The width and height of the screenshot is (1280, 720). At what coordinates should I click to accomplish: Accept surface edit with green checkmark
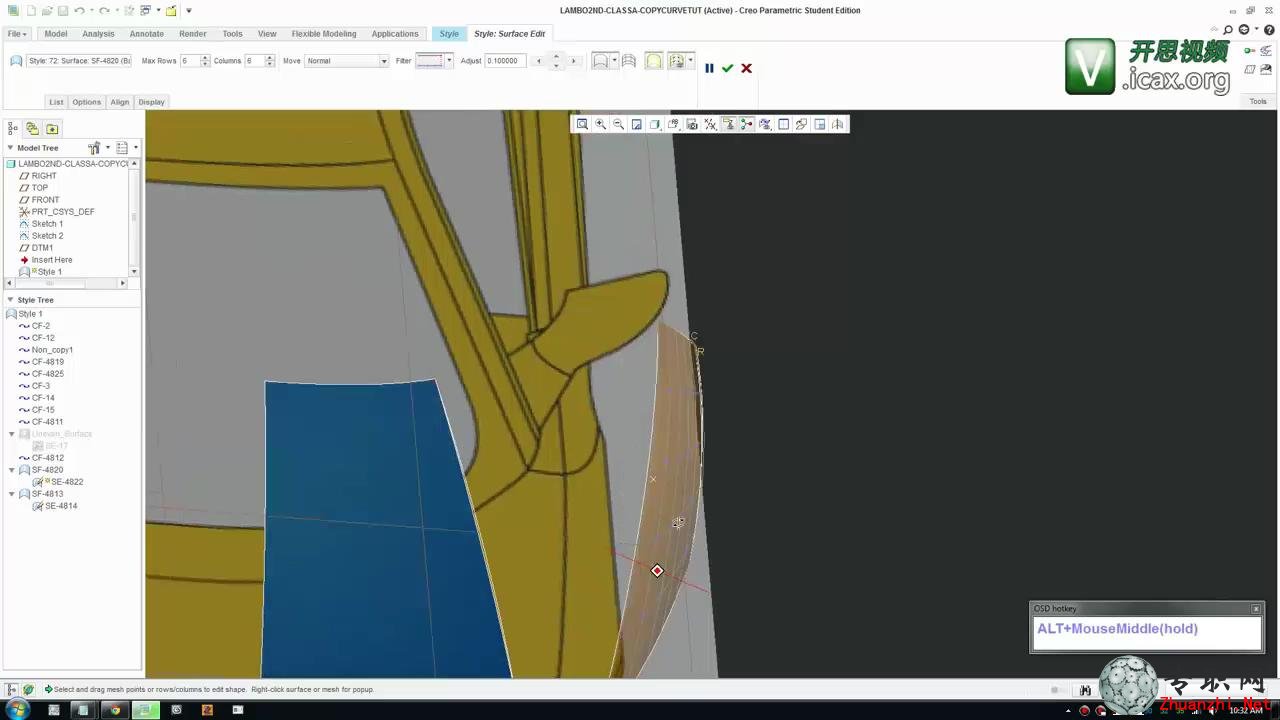click(x=727, y=68)
